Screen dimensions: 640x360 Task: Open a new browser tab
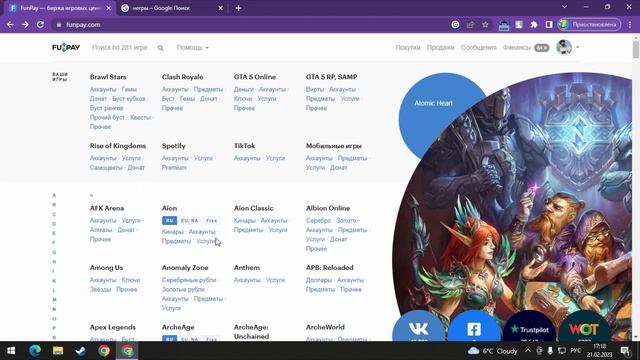tap(238, 8)
